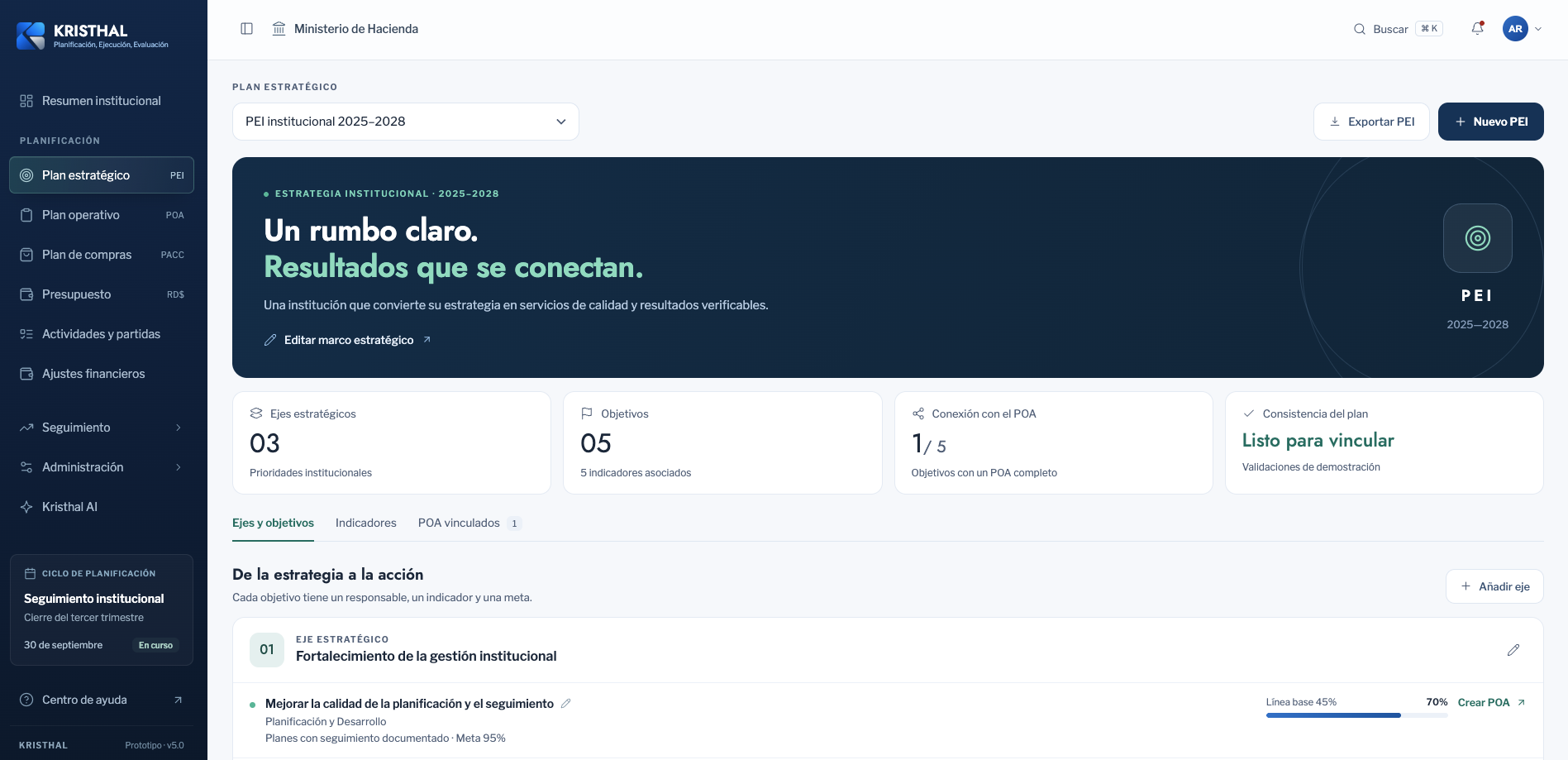Click the Centro de ayuda question icon
1568x760 pixels.
point(26,700)
